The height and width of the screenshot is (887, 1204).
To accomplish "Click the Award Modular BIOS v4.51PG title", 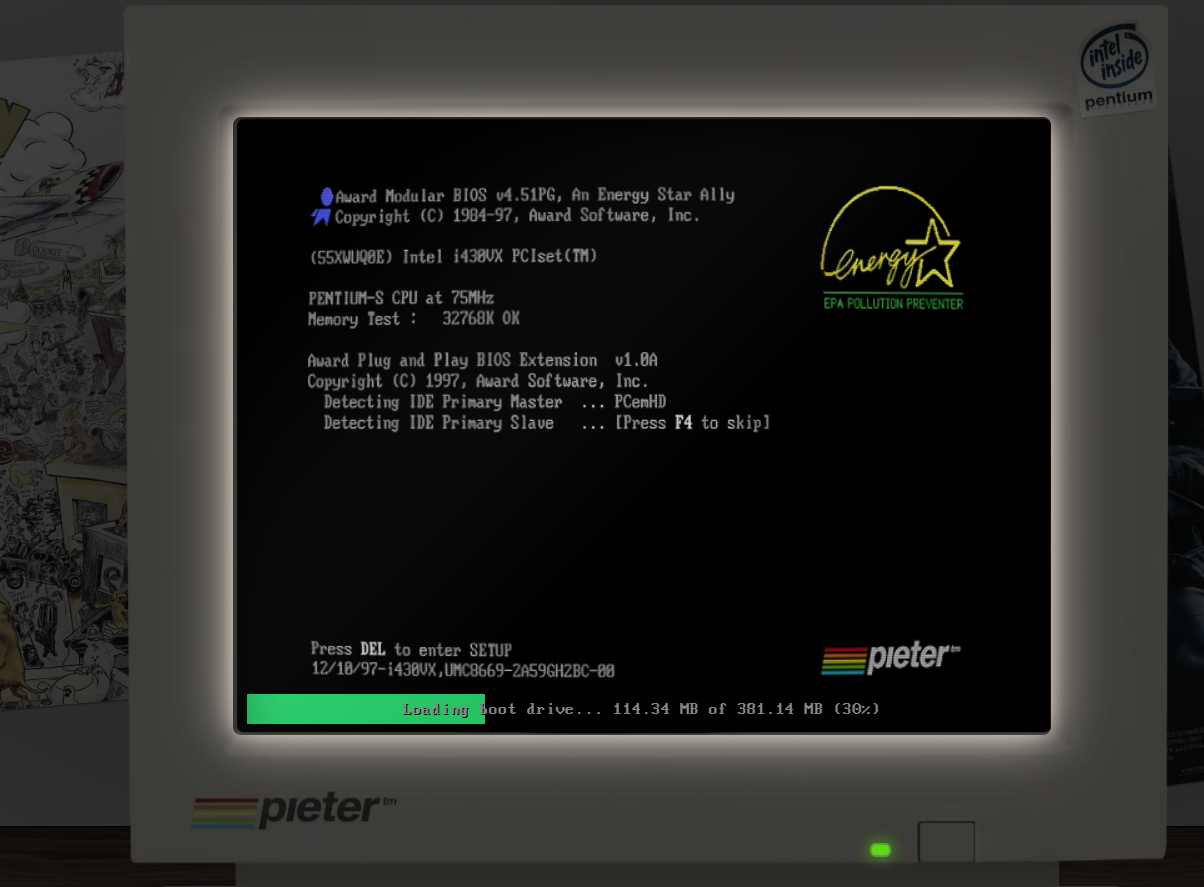I will point(535,196).
